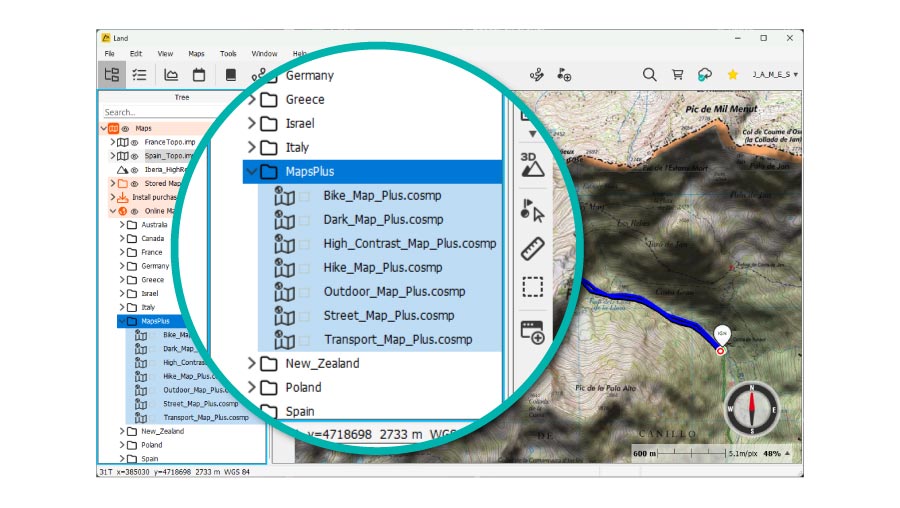Click the Tree panel header

(182, 98)
